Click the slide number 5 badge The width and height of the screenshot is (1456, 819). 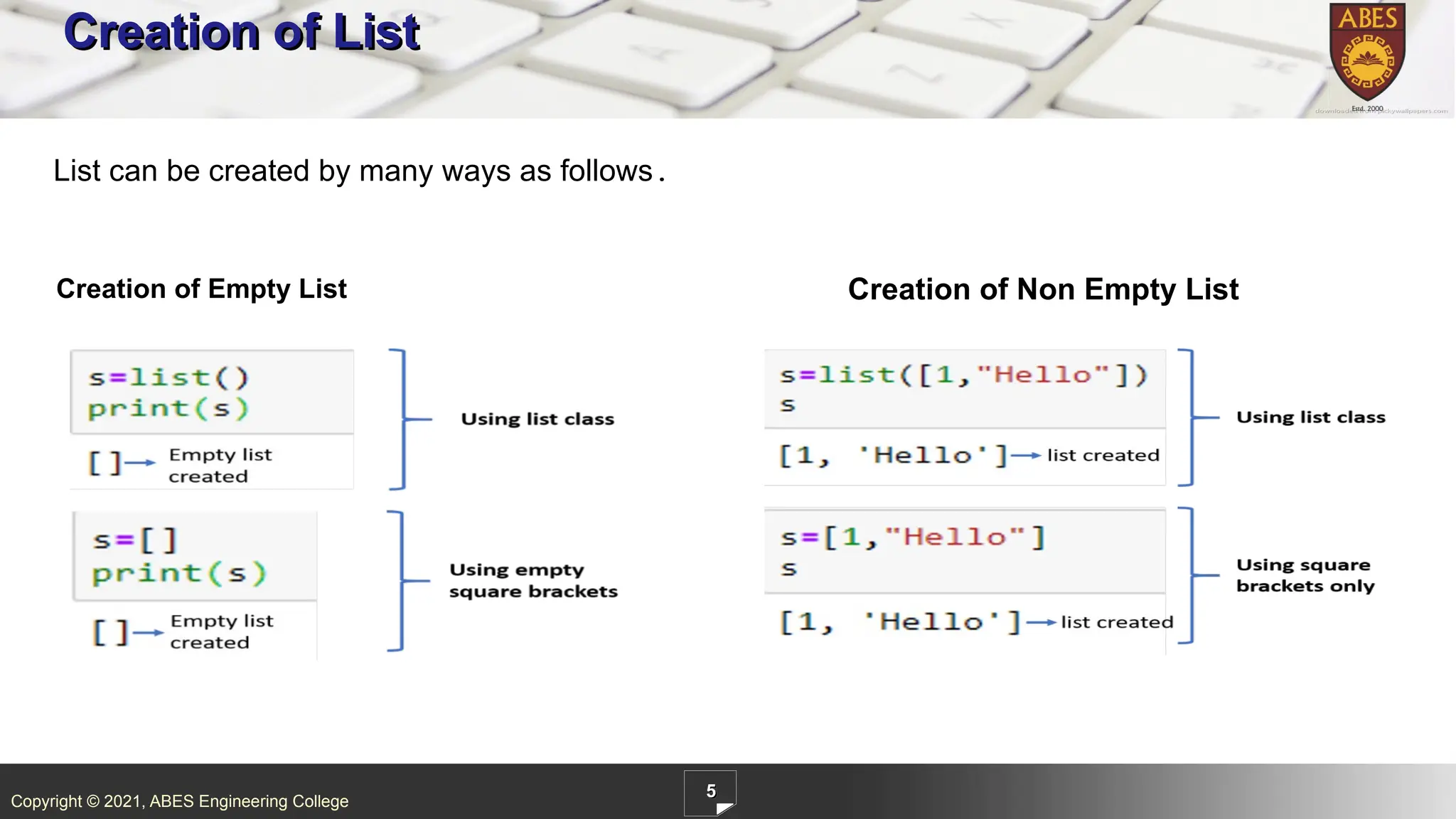click(710, 793)
